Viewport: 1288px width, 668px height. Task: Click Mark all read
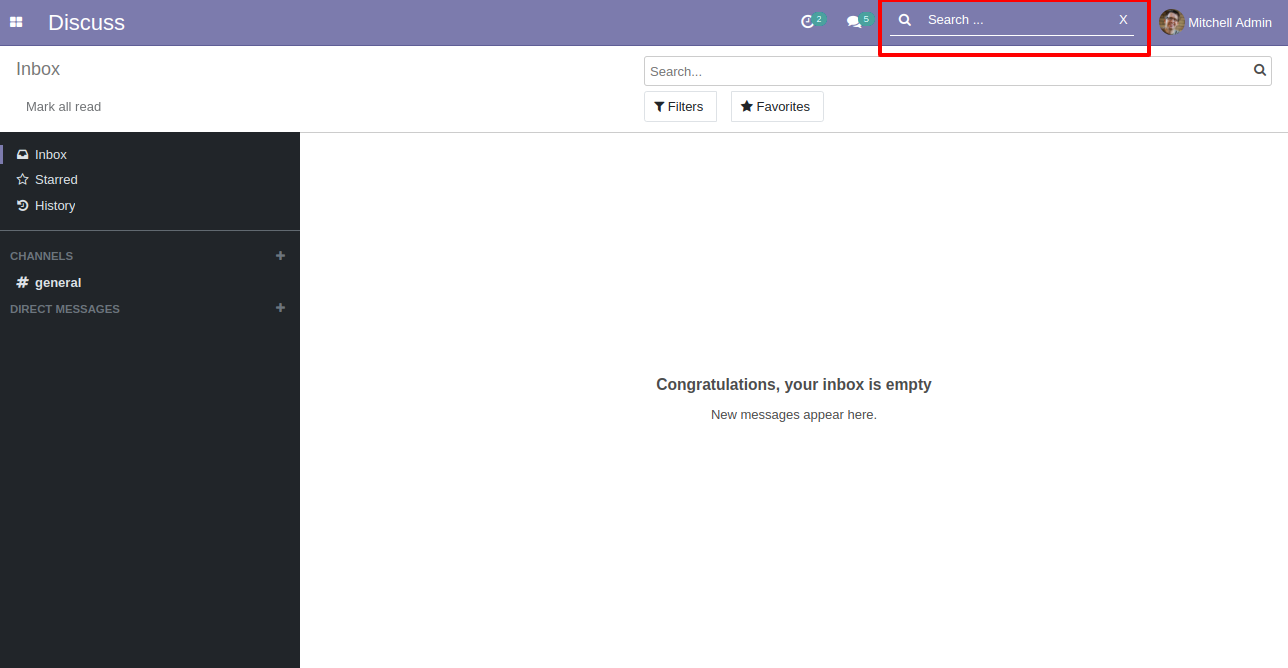(63, 107)
